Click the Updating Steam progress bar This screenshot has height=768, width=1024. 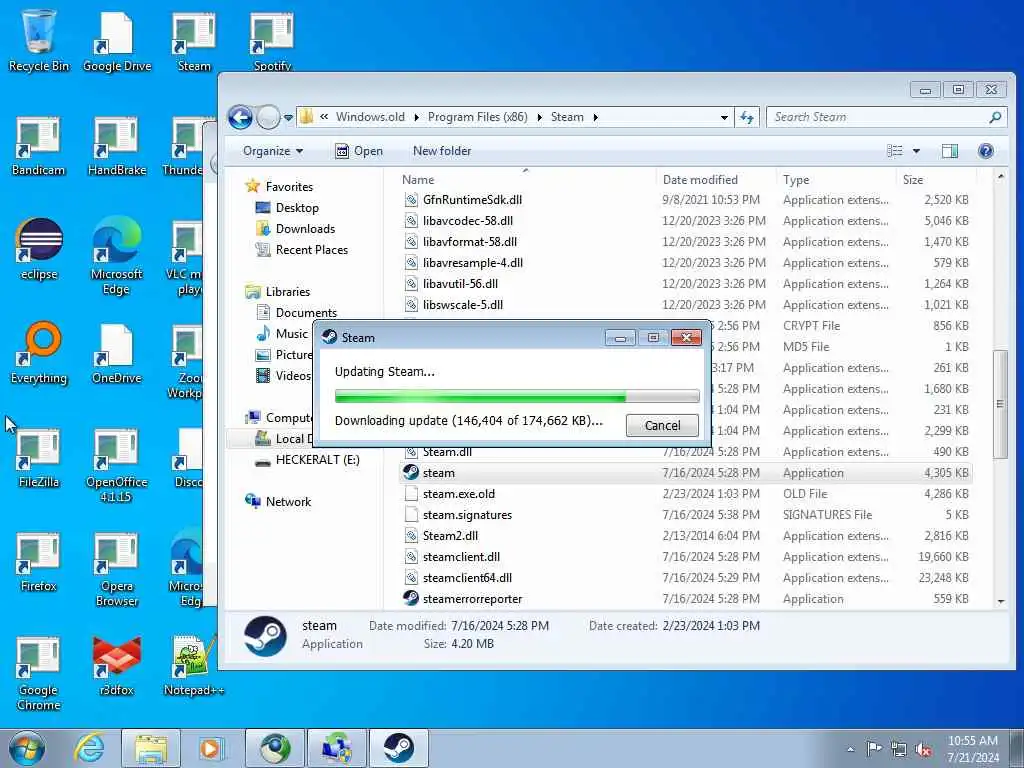(x=517, y=396)
